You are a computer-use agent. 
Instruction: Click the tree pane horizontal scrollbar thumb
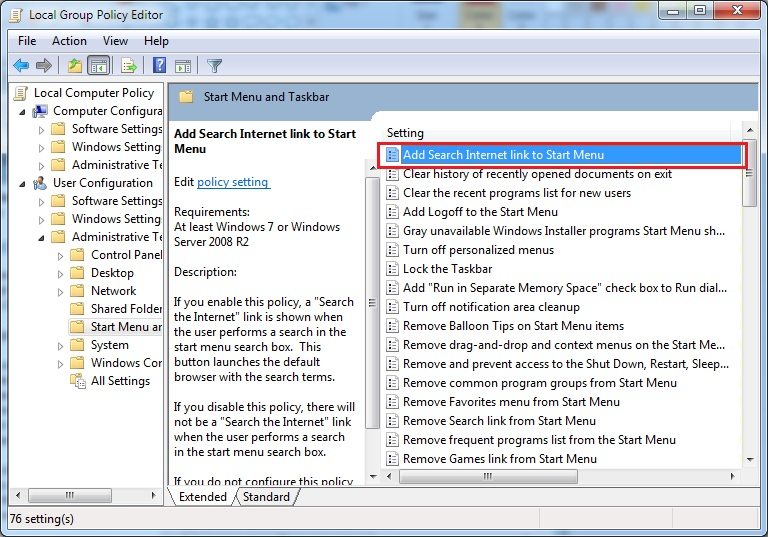pos(70,495)
